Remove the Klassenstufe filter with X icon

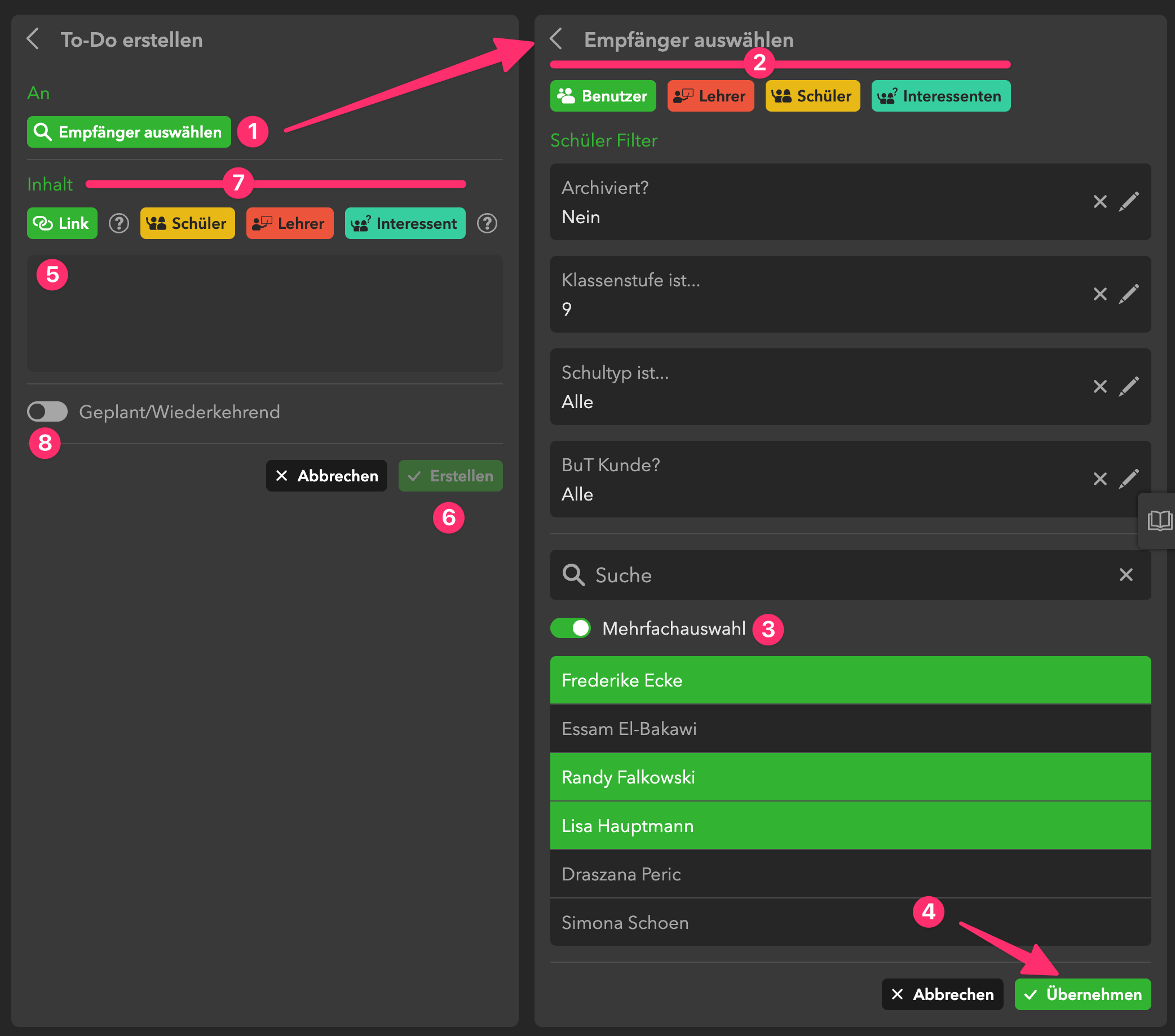[1099, 294]
